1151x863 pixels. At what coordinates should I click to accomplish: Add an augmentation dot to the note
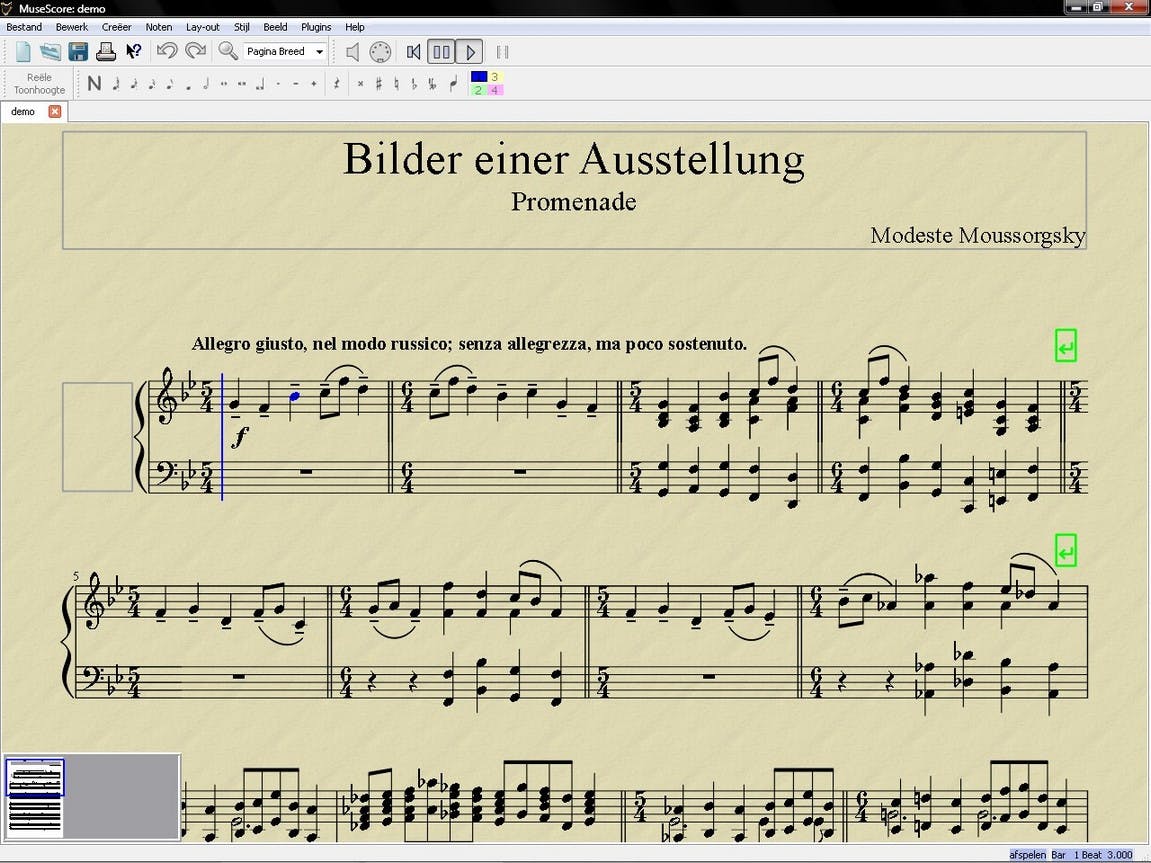coord(278,84)
